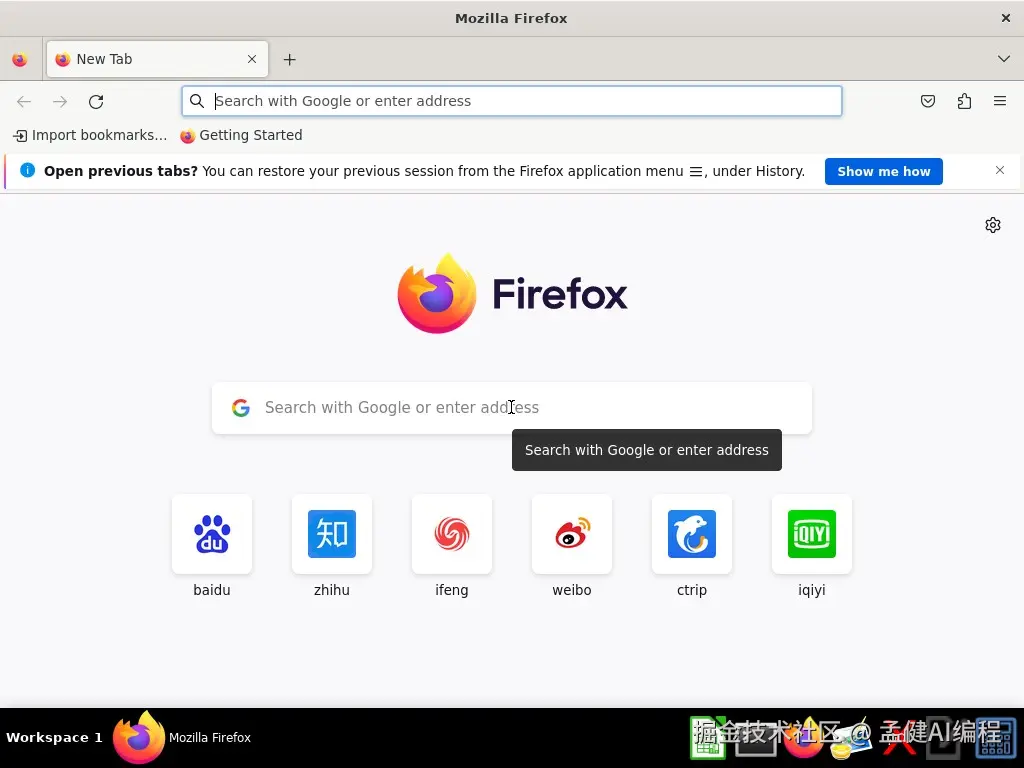Open the Save to Pocket icon
The height and width of the screenshot is (768, 1024).
coord(928,101)
